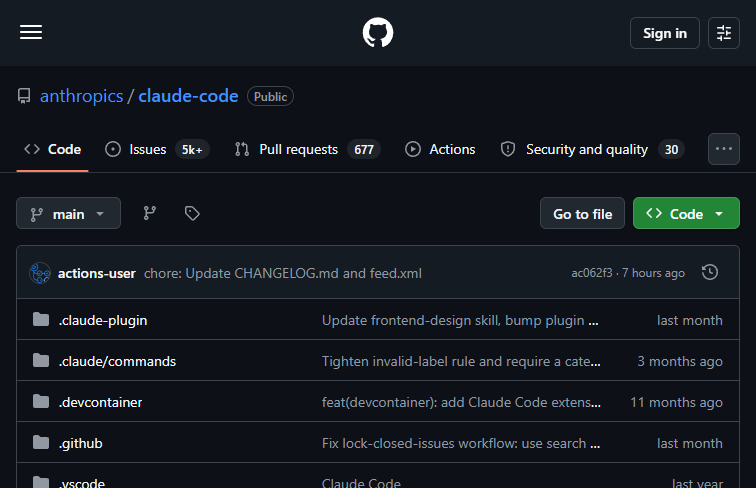
Task: Open commit 'Update frontend-design skill, bump plugin'
Action: coord(460,320)
